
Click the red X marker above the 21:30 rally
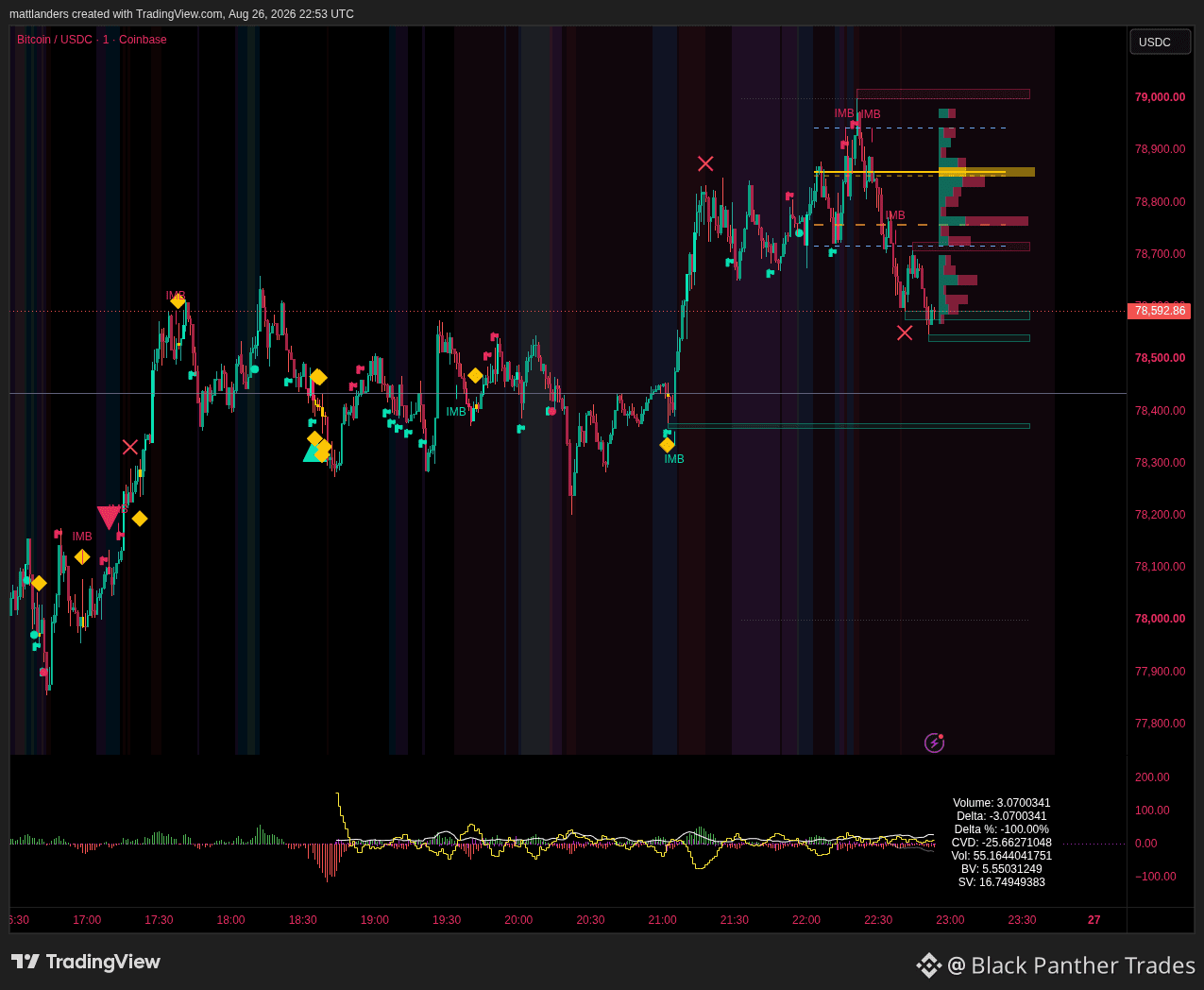coord(705,163)
